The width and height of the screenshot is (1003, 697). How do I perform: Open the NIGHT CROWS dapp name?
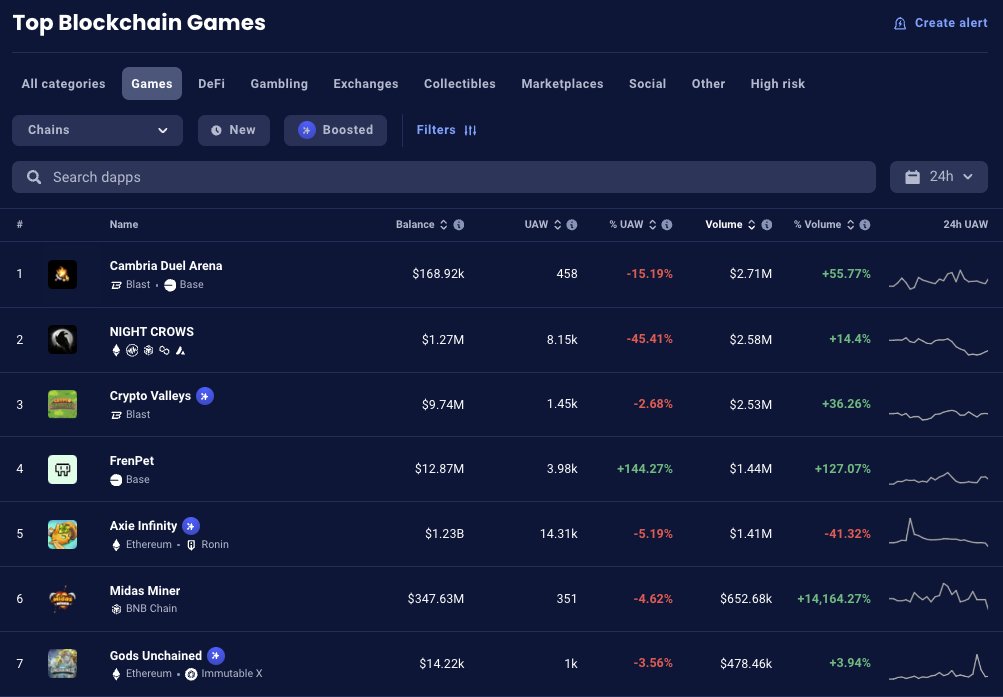pos(152,332)
